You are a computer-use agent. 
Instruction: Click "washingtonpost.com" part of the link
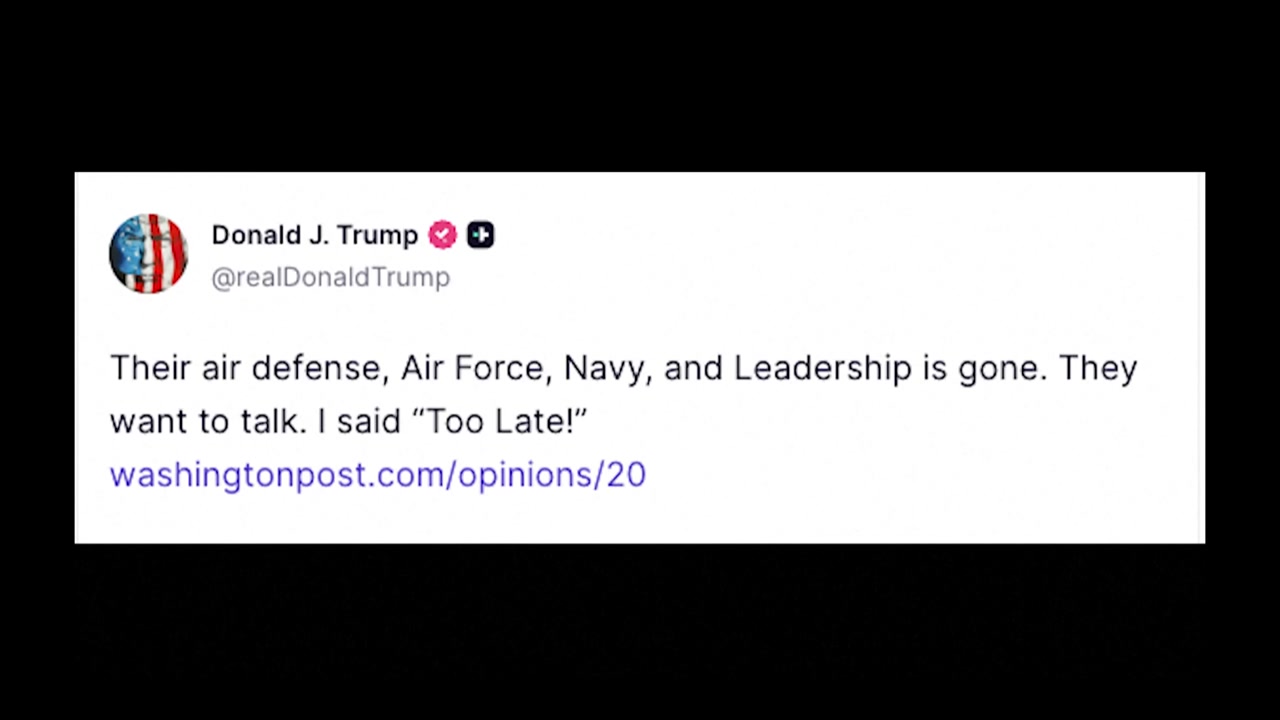point(279,474)
